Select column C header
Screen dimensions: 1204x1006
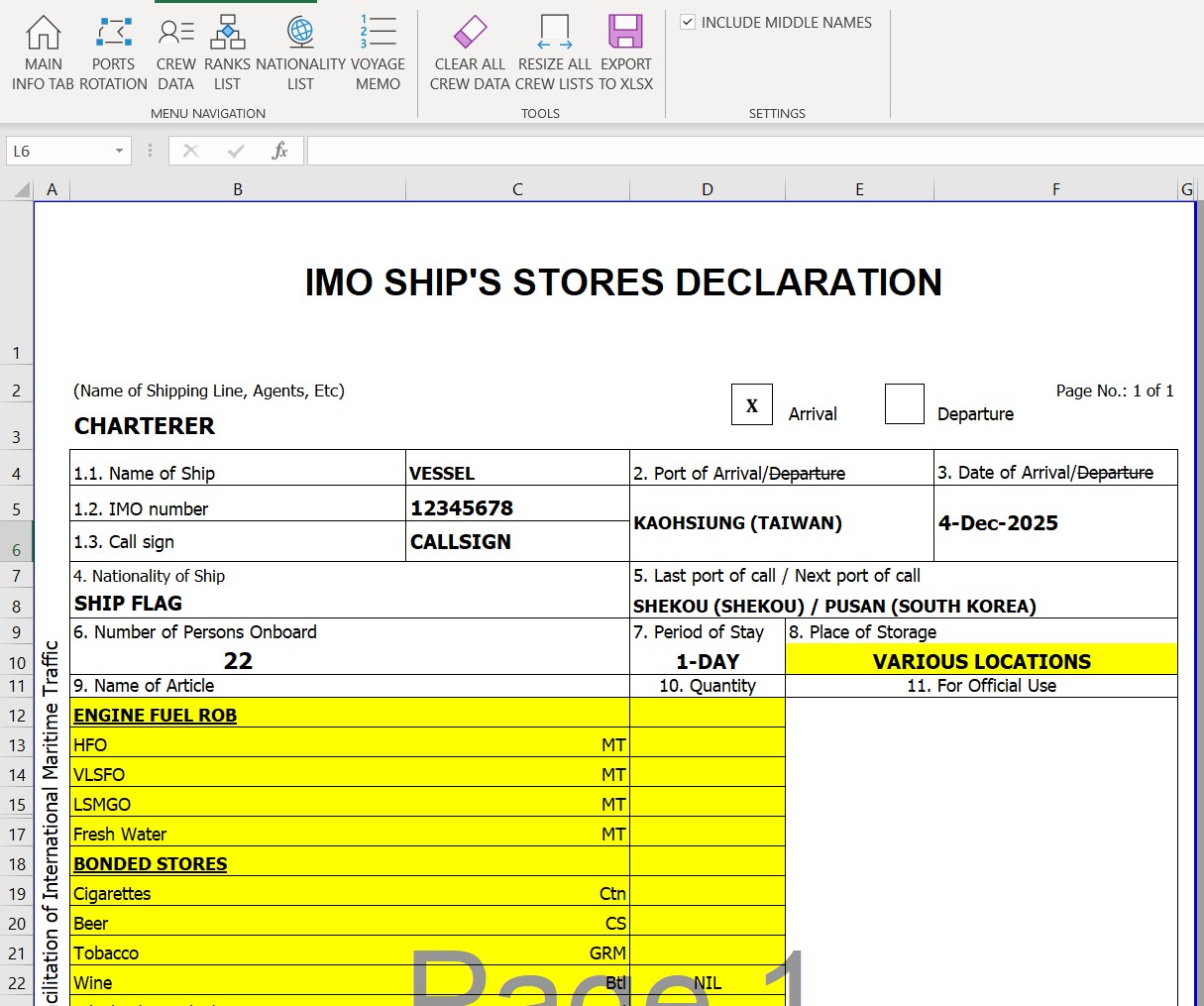(517, 189)
